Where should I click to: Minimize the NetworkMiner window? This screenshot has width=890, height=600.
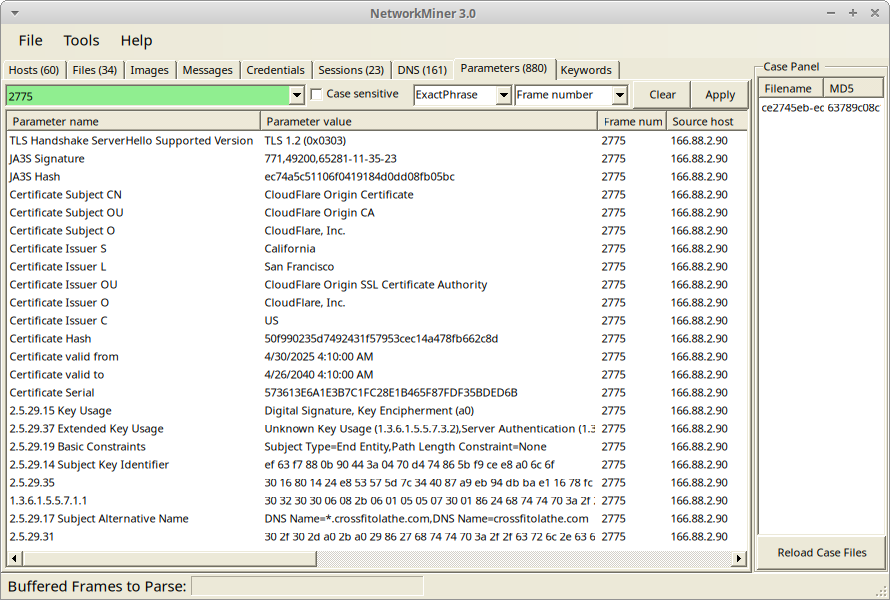pyautogui.click(x=831, y=12)
